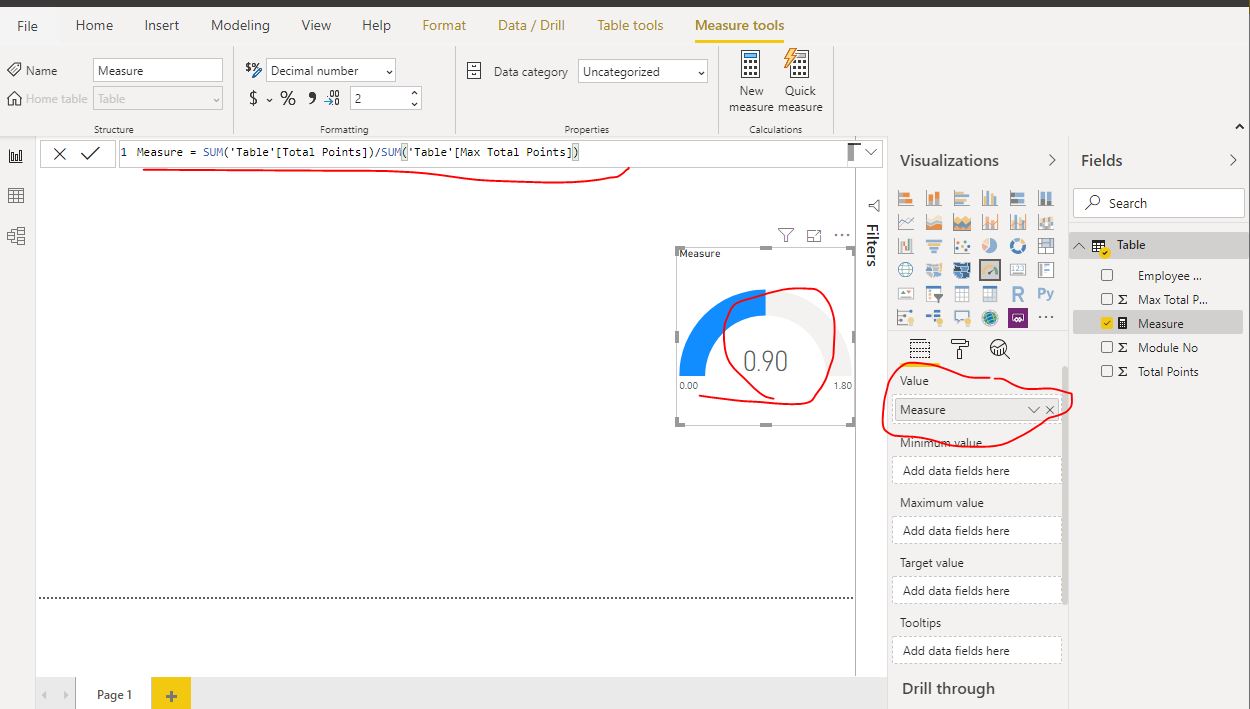Click the measure Name input field

pyautogui.click(x=158, y=70)
